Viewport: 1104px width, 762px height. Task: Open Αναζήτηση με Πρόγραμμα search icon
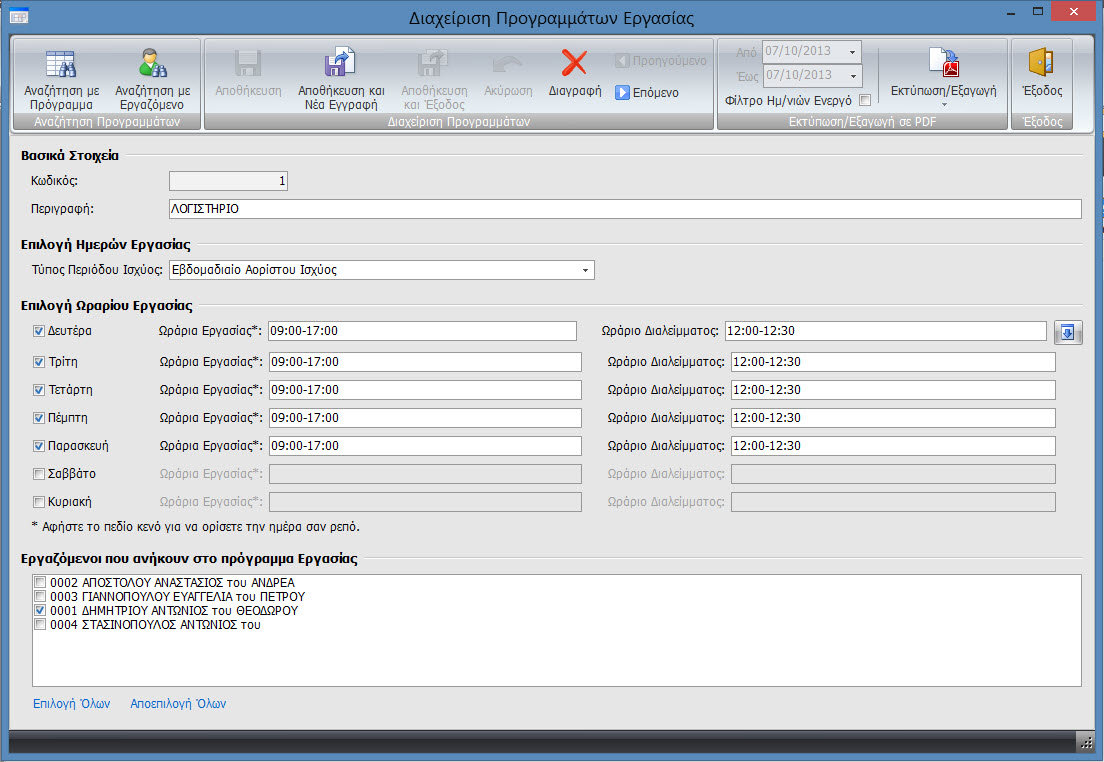61,63
